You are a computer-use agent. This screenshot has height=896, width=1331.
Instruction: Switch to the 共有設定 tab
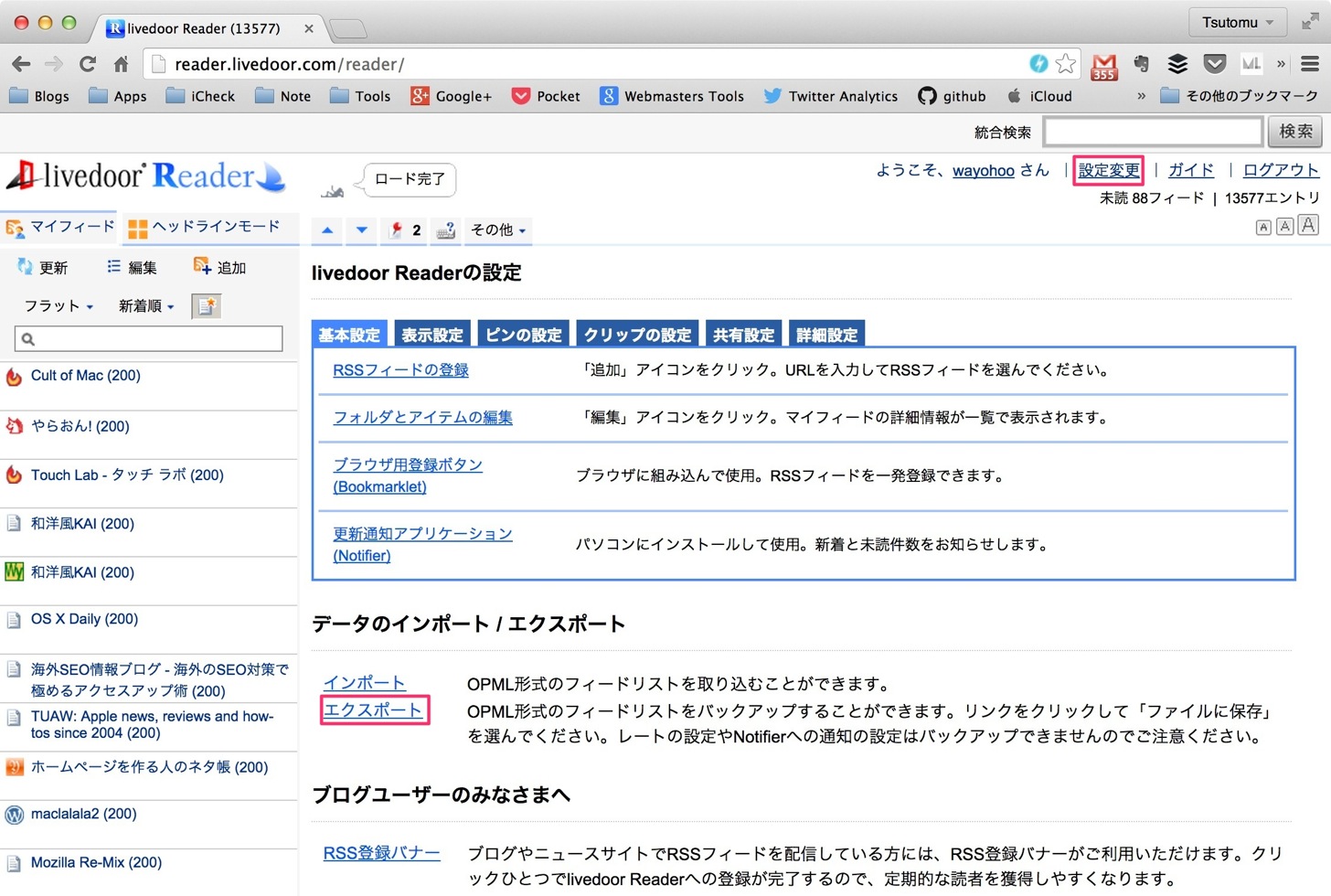(743, 335)
